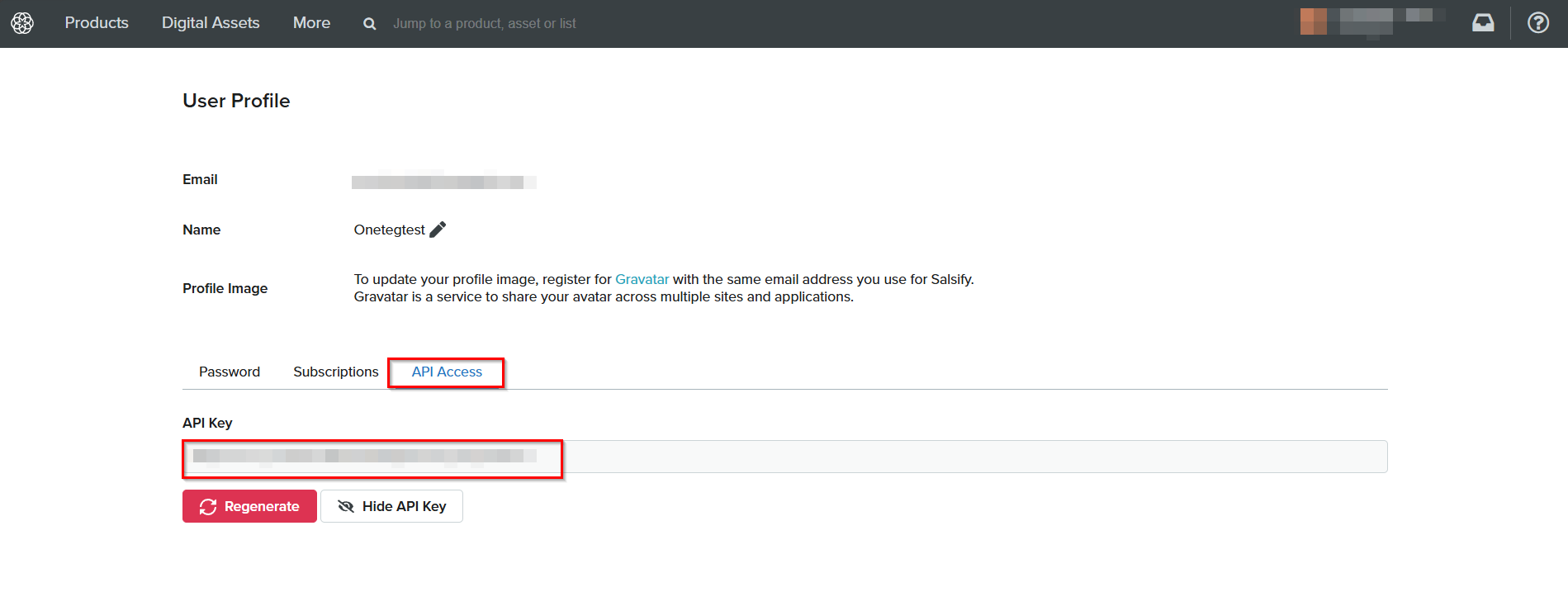Open the Products menu

tap(97, 23)
